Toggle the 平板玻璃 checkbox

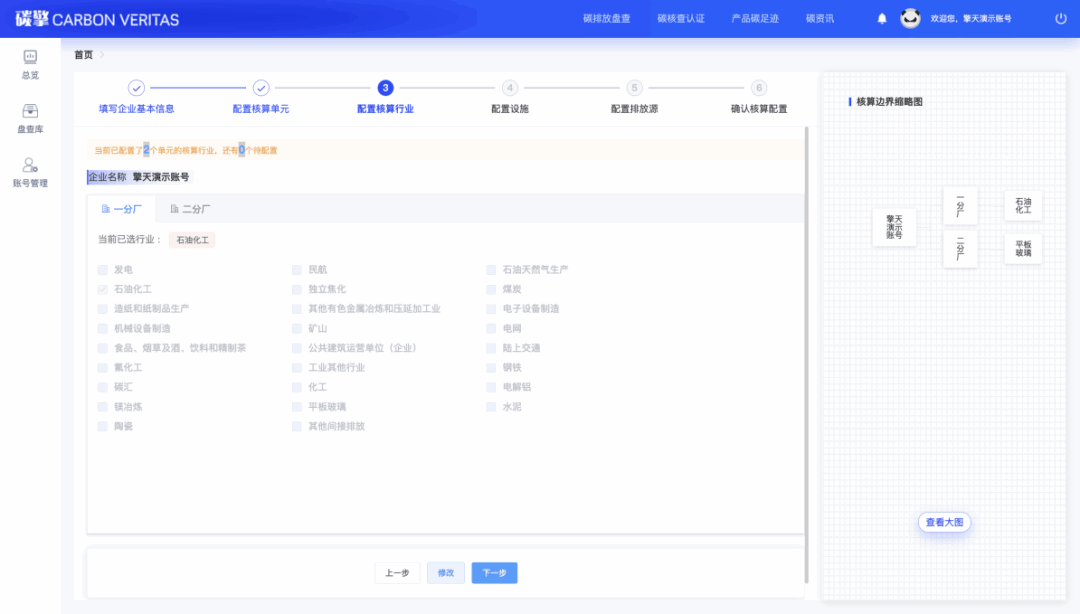[x=297, y=407]
